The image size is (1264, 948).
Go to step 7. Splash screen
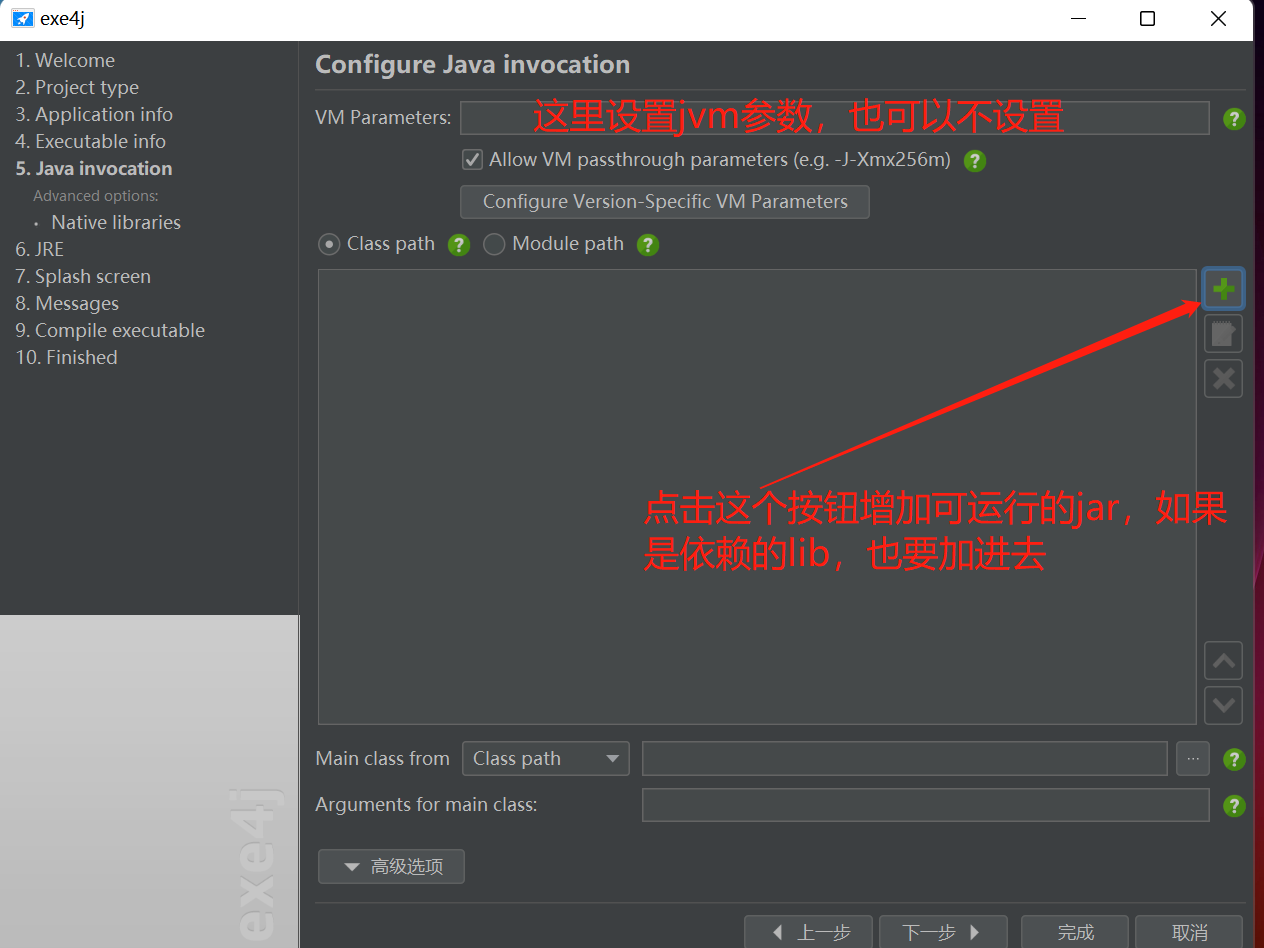pyautogui.click(x=83, y=276)
